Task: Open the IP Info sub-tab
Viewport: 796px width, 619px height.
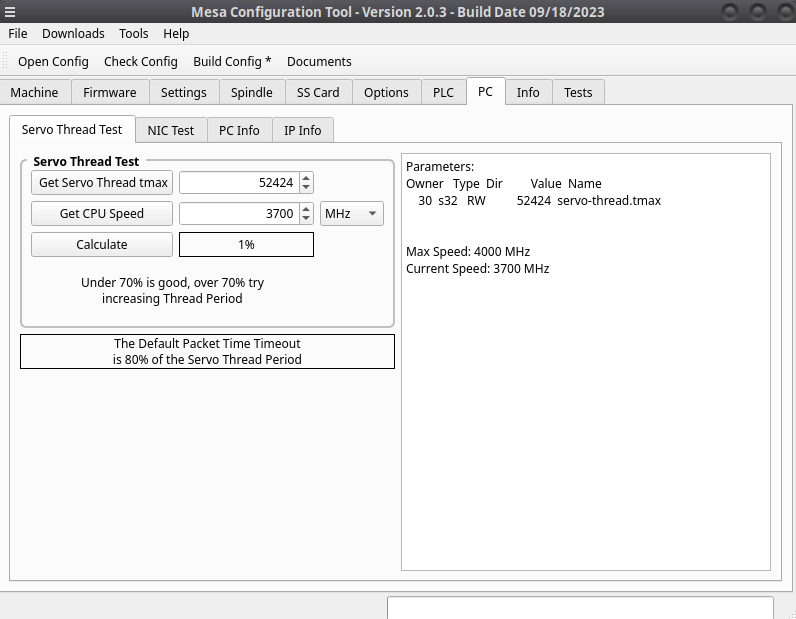Action: pos(303,131)
